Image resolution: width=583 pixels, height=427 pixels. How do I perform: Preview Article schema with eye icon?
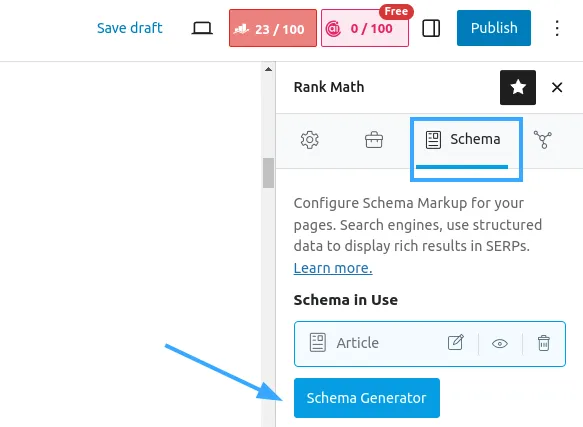click(500, 343)
